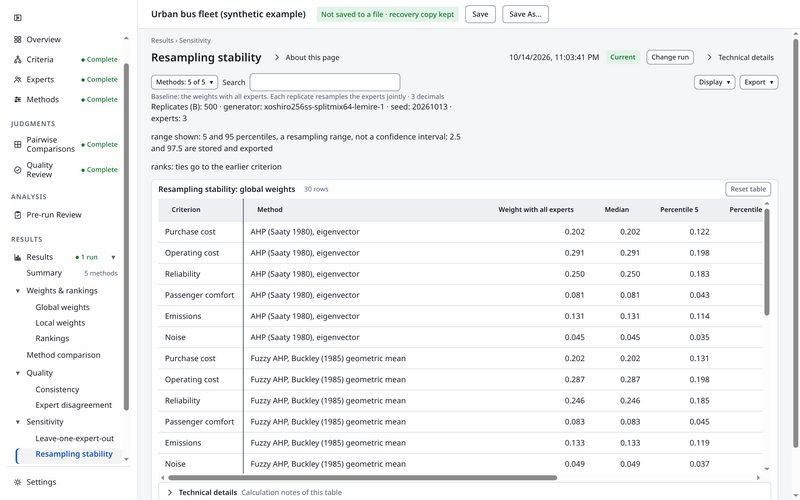Screen dimensions: 800x500
Task: Open Method comparison
Action: [63, 355]
